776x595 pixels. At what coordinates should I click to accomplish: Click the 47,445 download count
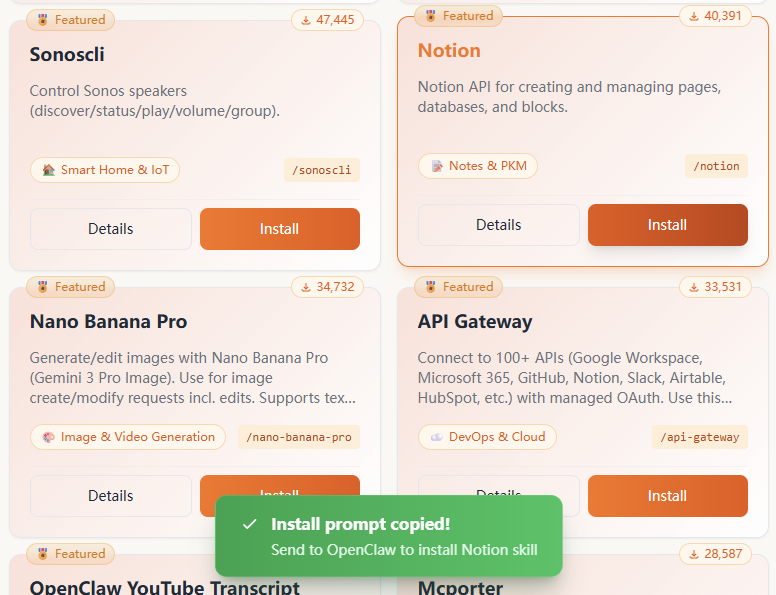click(x=328, y=20)
